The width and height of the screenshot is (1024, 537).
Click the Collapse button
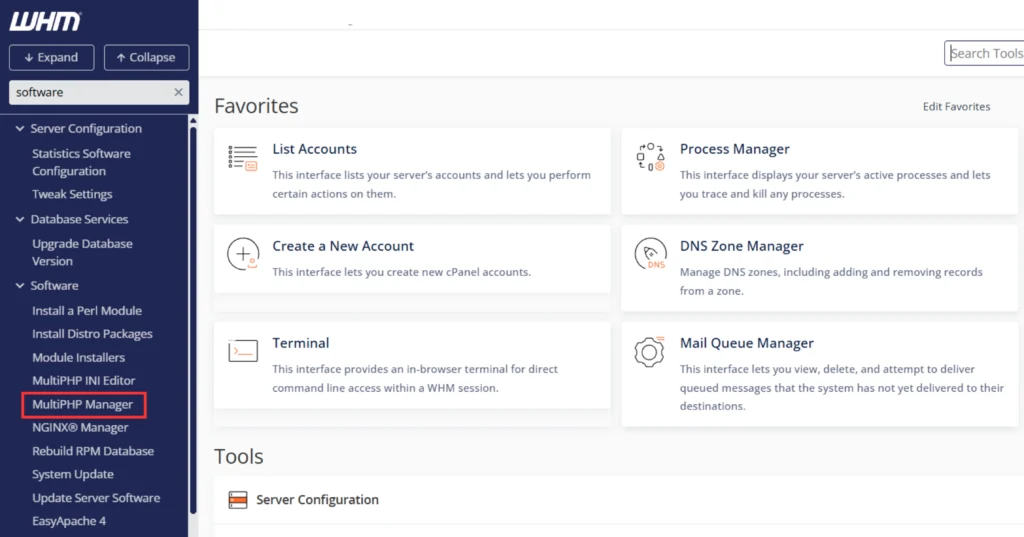146,57
